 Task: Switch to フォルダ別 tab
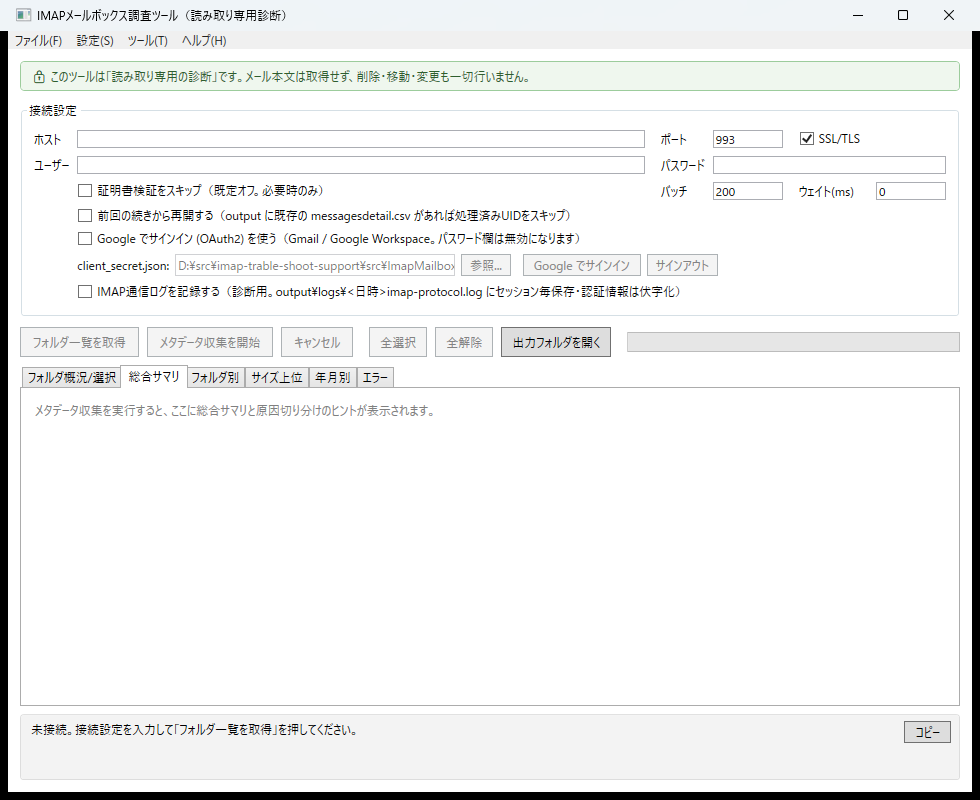click(216, 378)
